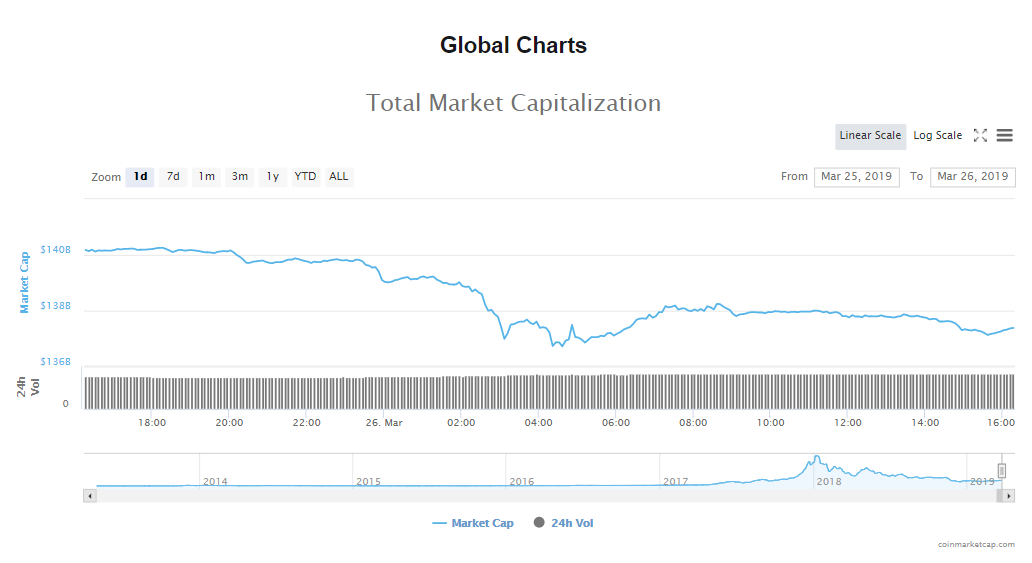Click the navigator scroll left arrow

90,495
